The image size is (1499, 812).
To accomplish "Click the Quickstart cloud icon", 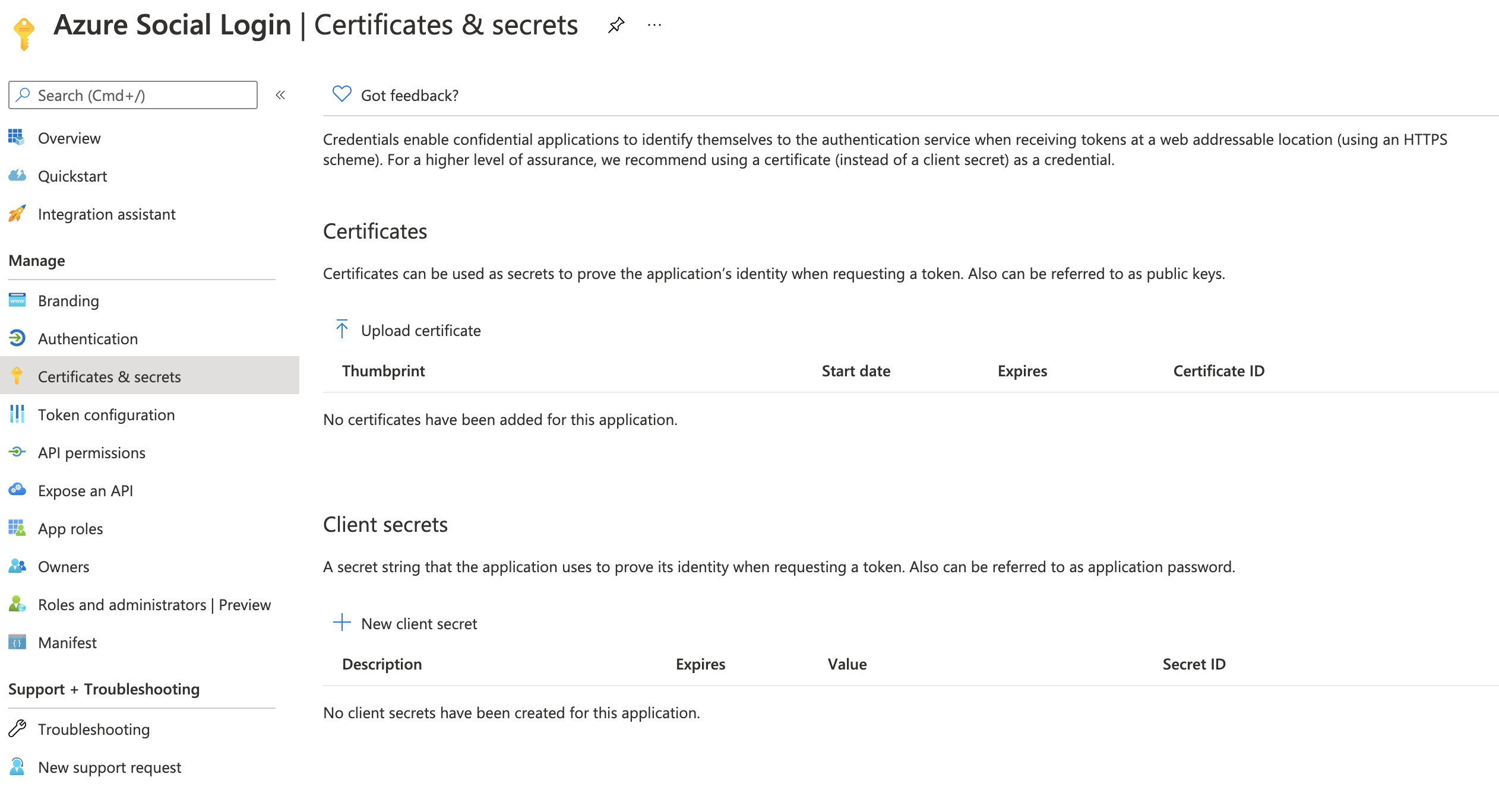I will (x=17, y=176).
